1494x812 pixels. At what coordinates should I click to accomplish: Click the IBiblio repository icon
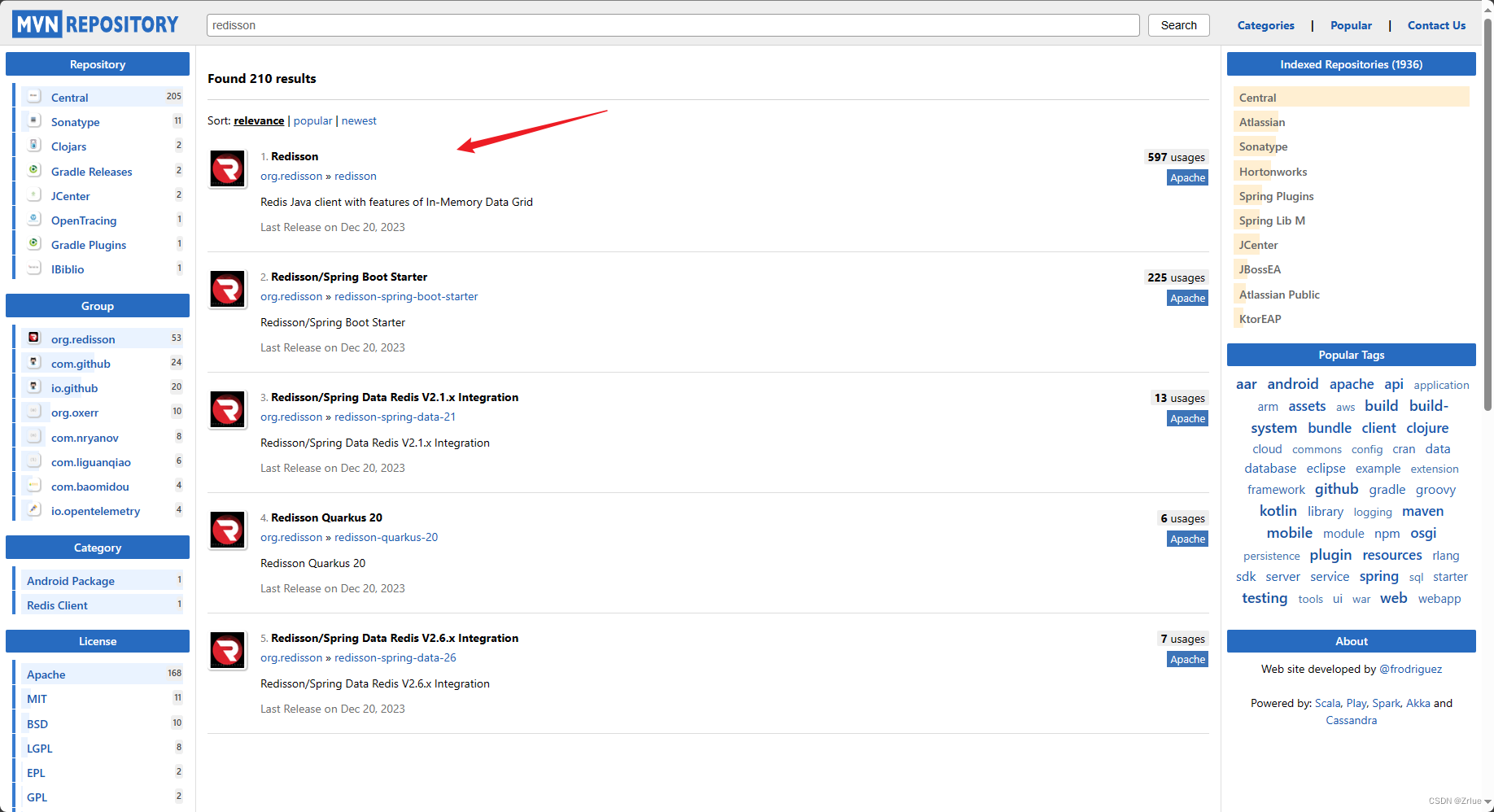[x=34, y=268]
